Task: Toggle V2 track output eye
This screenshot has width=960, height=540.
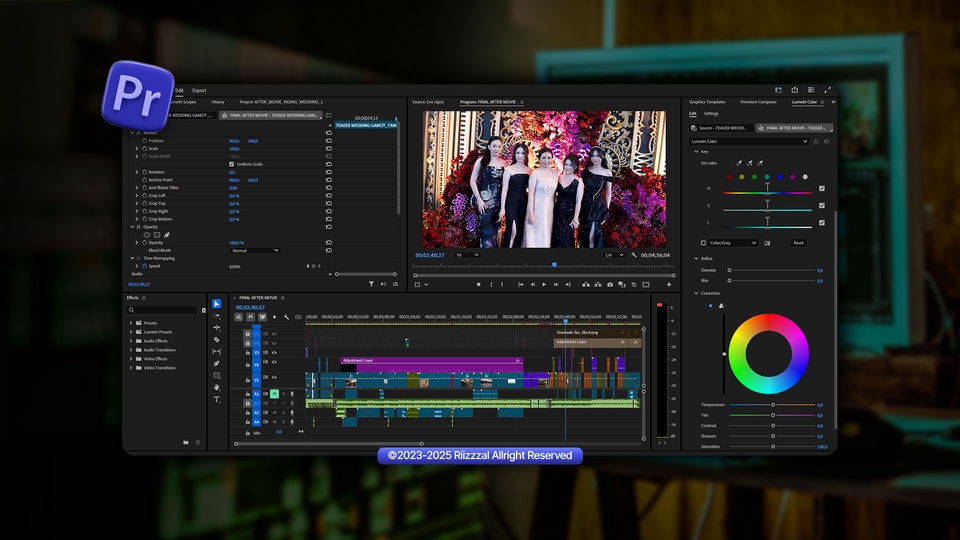Action: (274, 364)
